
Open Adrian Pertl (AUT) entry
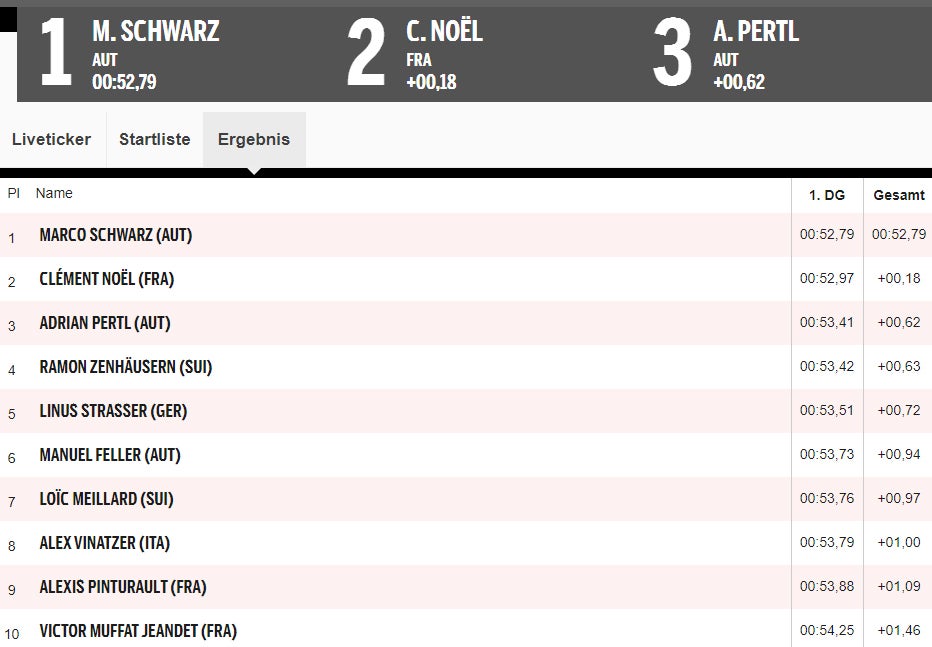click(105, 324)
